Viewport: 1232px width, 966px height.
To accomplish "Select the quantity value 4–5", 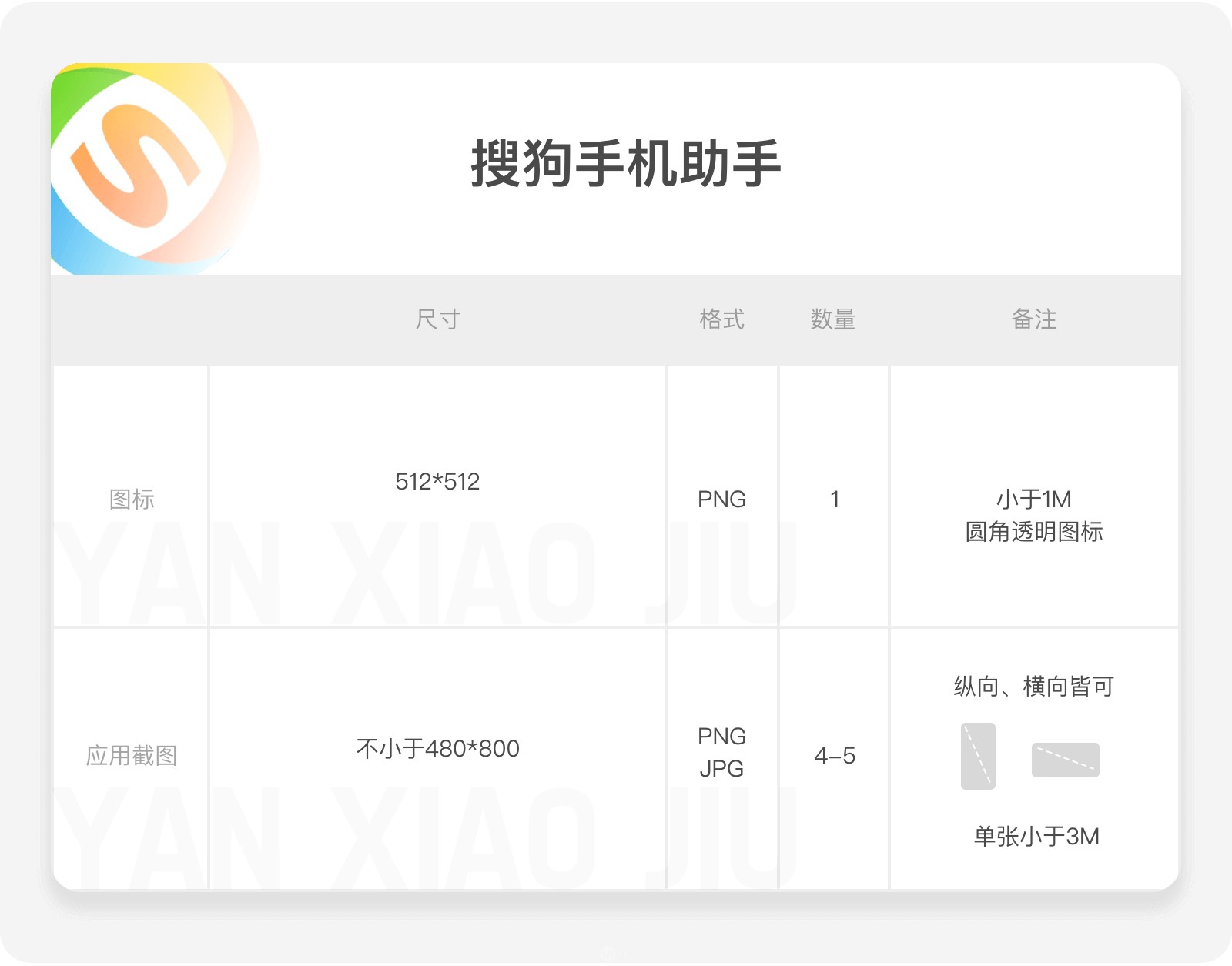I will tap(835, 756).
